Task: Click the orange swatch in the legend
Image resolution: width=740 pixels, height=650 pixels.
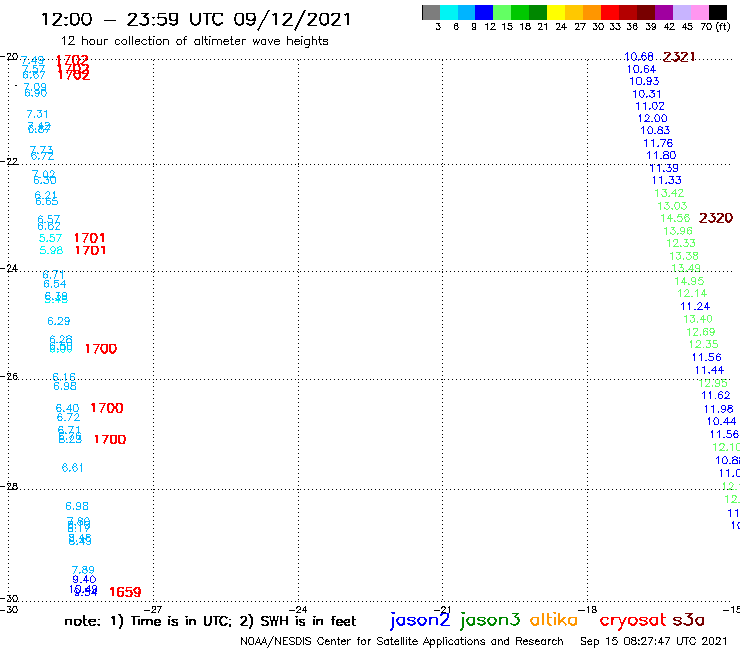Action: tap(592, 12)
